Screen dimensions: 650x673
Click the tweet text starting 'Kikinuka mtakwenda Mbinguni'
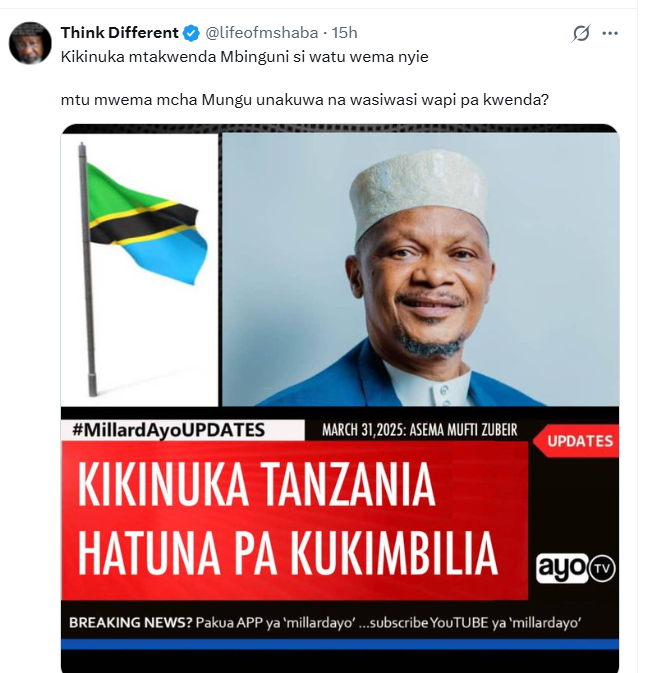tap(244, 57)
